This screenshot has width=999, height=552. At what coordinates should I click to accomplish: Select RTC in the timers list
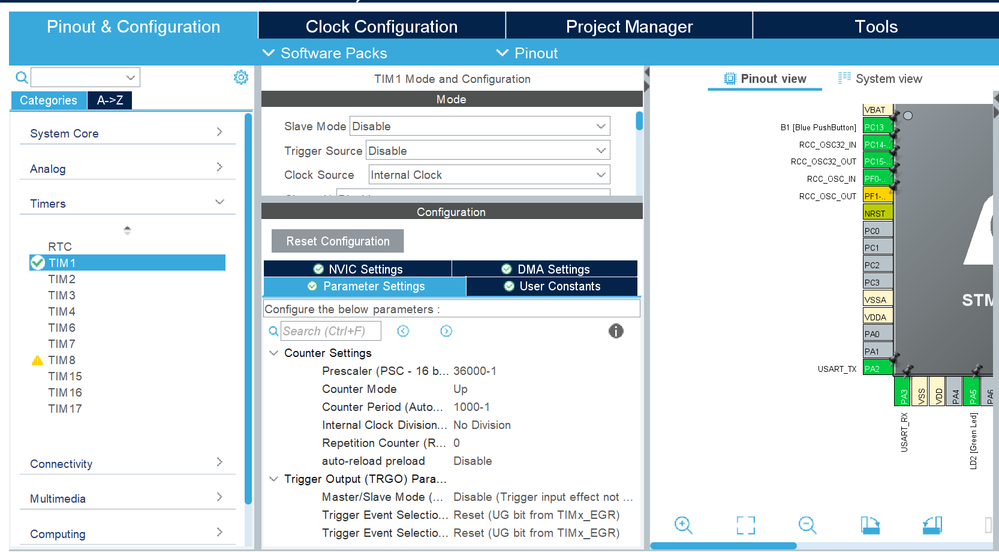click(60, 247)
